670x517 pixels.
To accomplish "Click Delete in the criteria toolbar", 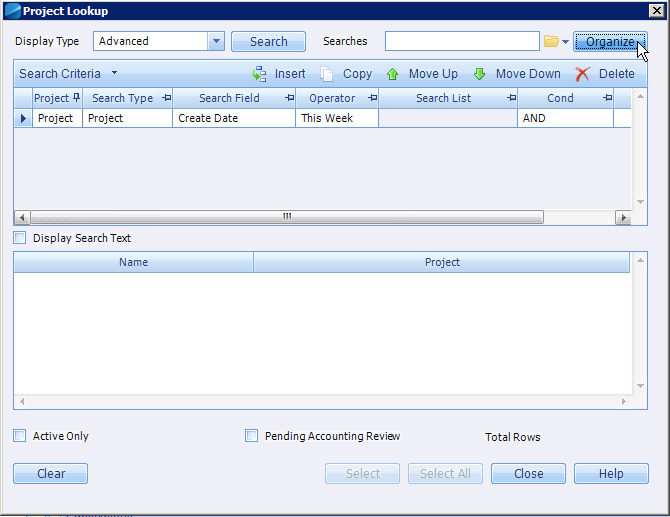I will pyautogui.click(x=605, y=74).
